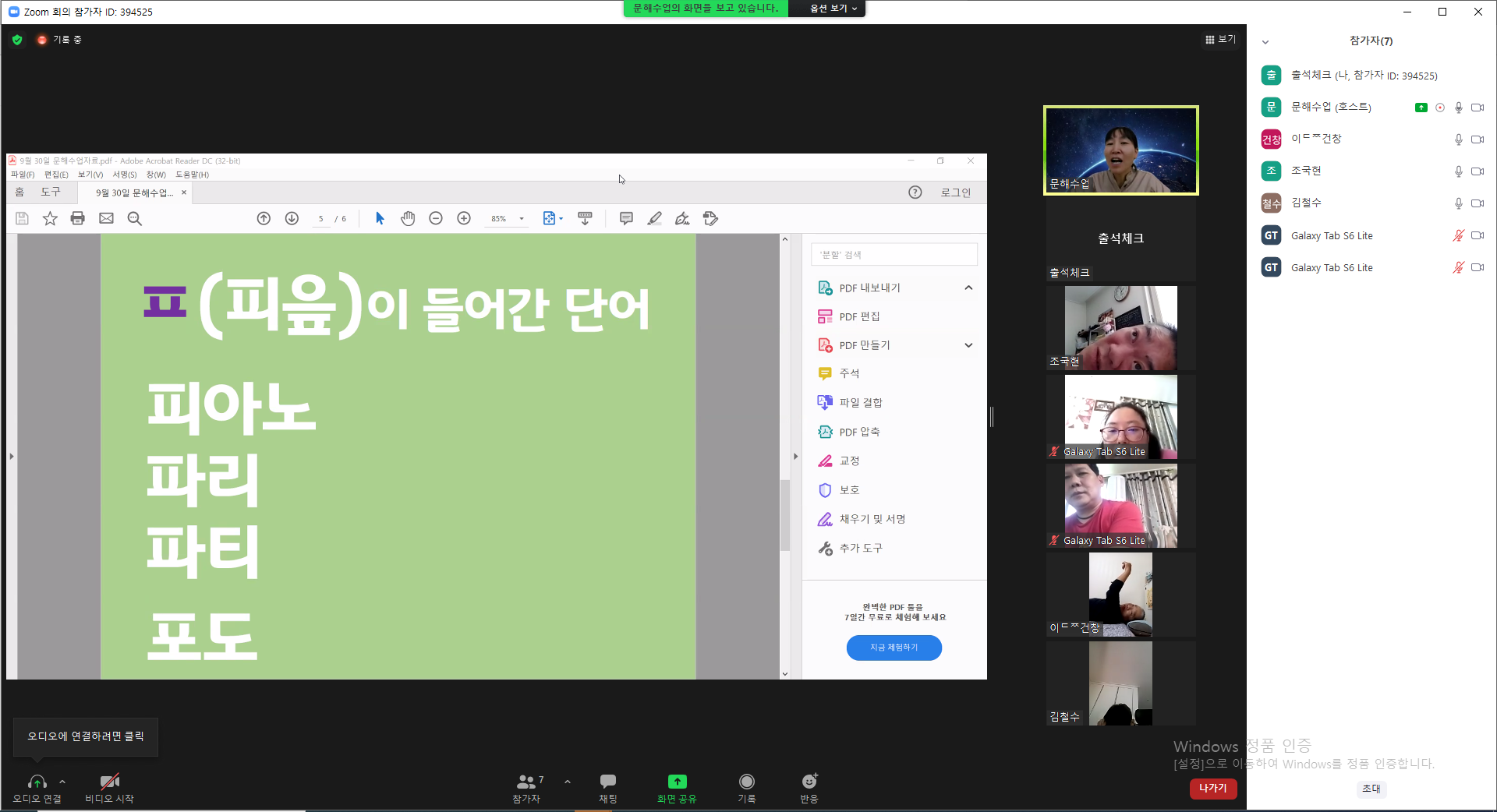Select the 조국현 video thumbnail

pos(1121,327)
